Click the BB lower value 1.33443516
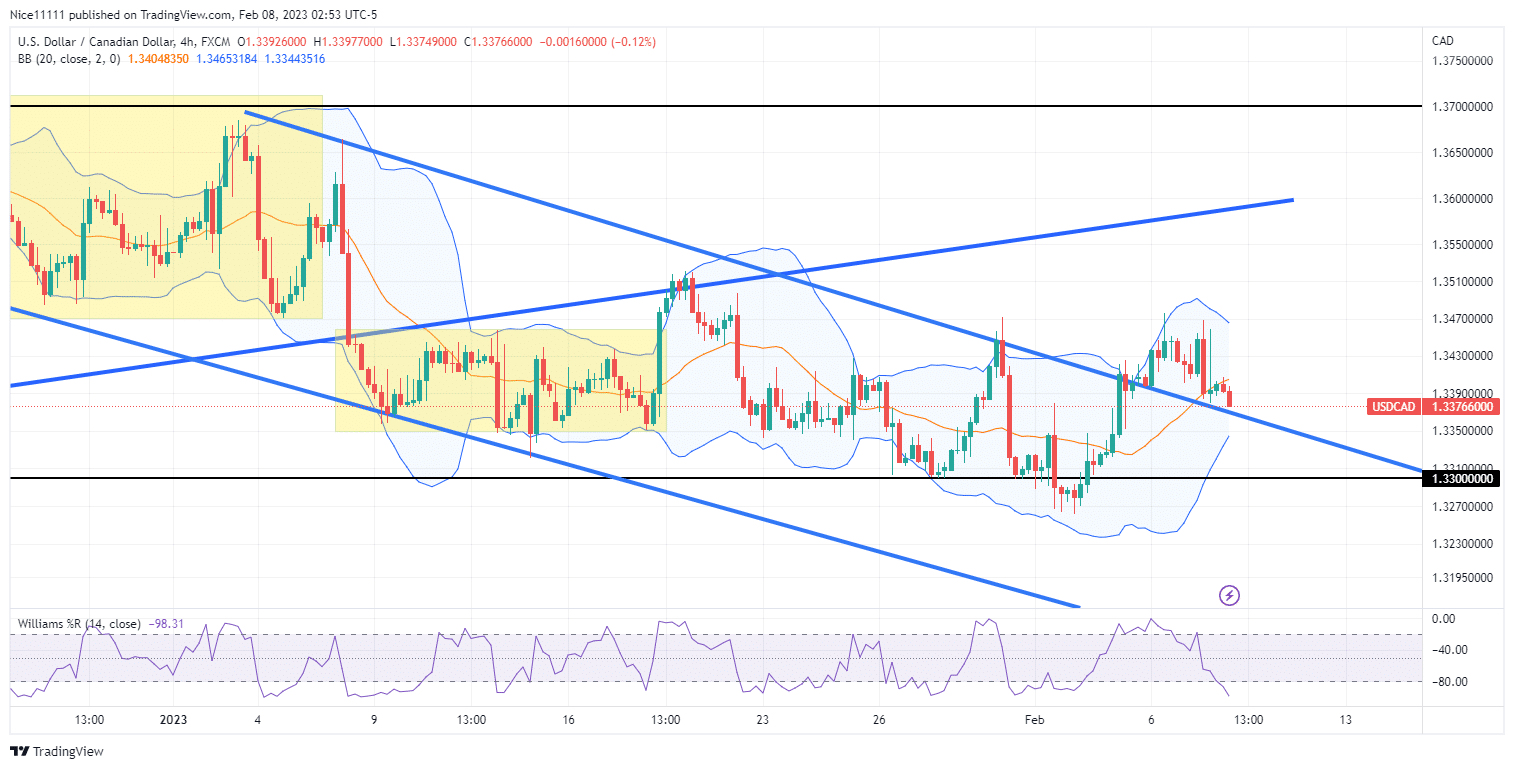Image resolution: width=1514 pixels, height=769 pixels. point(294,59)
